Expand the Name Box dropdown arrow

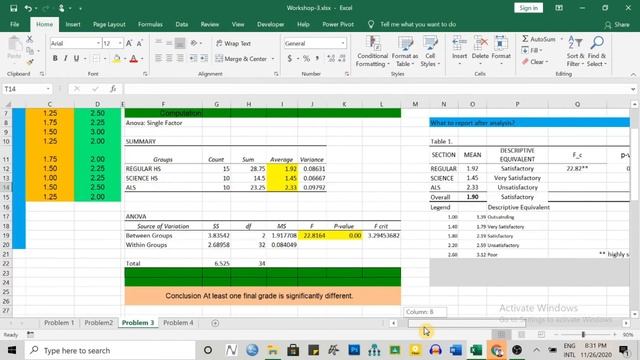click(48, 89)
